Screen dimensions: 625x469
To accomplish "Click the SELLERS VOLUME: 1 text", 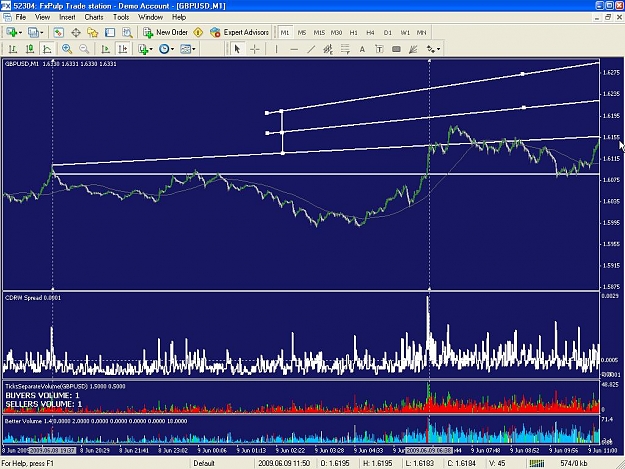I will click(x=43, y=404).
